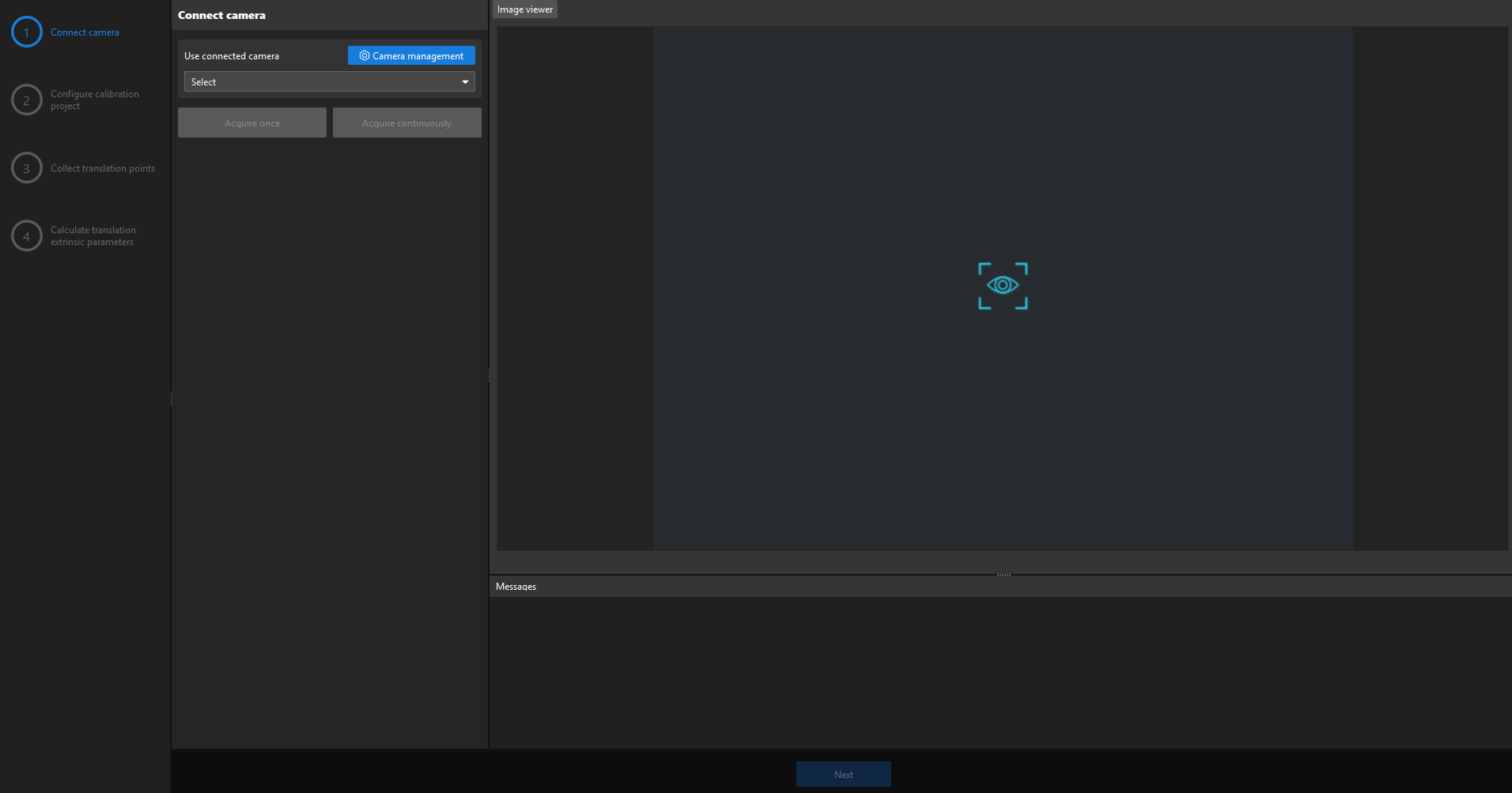Open the Select camera dropdown
Image resolution: width=1512 pixels, height=793 pixels.
(x=330, y=82)
